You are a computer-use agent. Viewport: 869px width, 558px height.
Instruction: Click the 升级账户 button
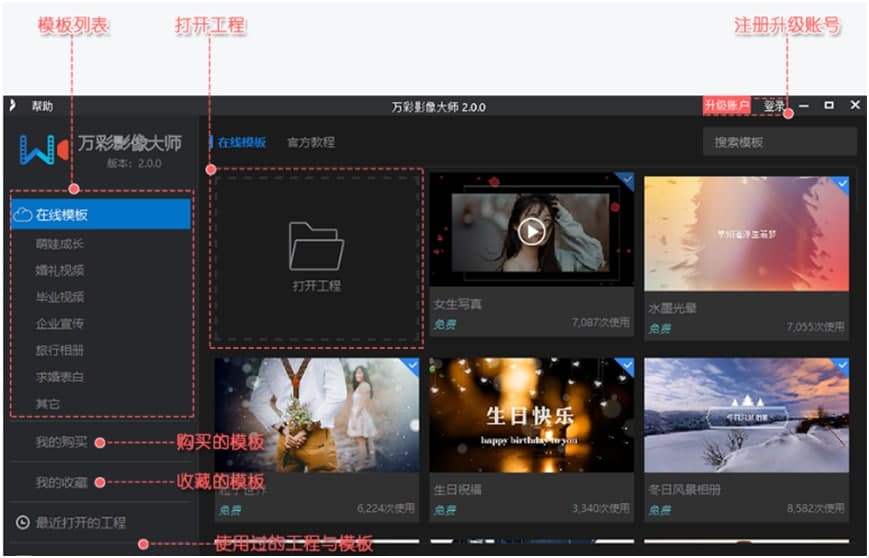727,105
